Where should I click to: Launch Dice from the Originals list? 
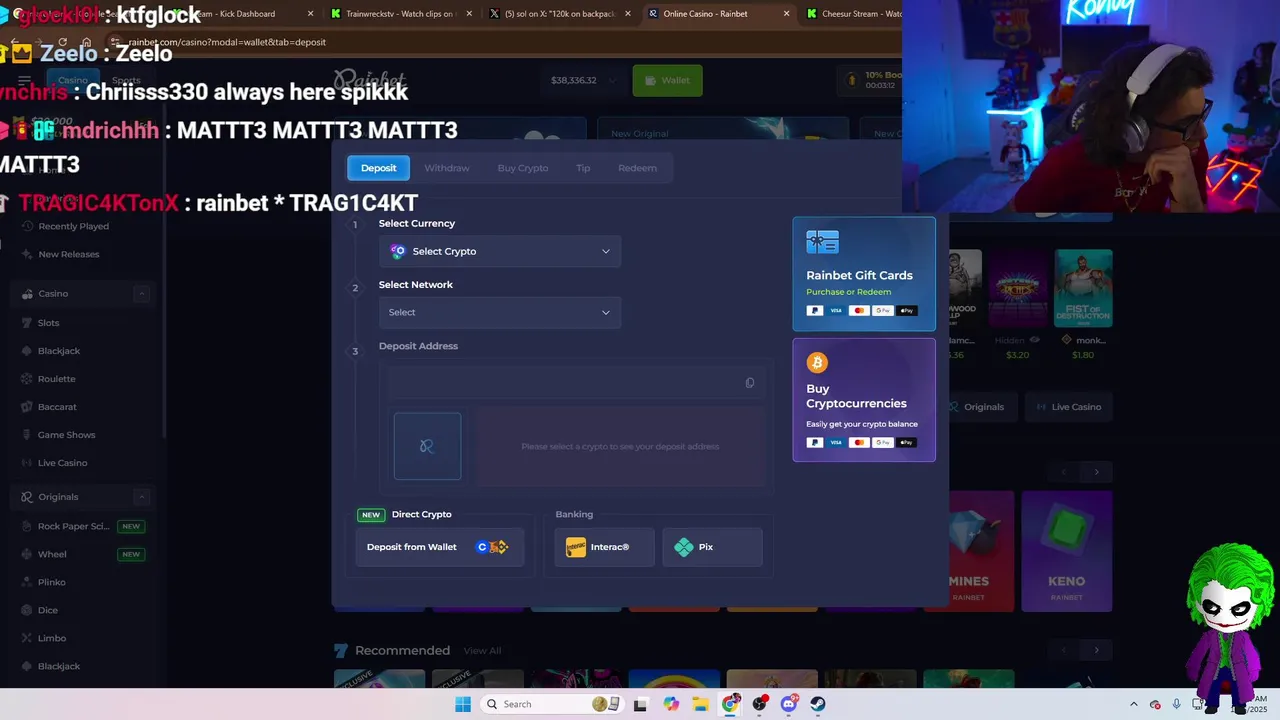point(47,610)
